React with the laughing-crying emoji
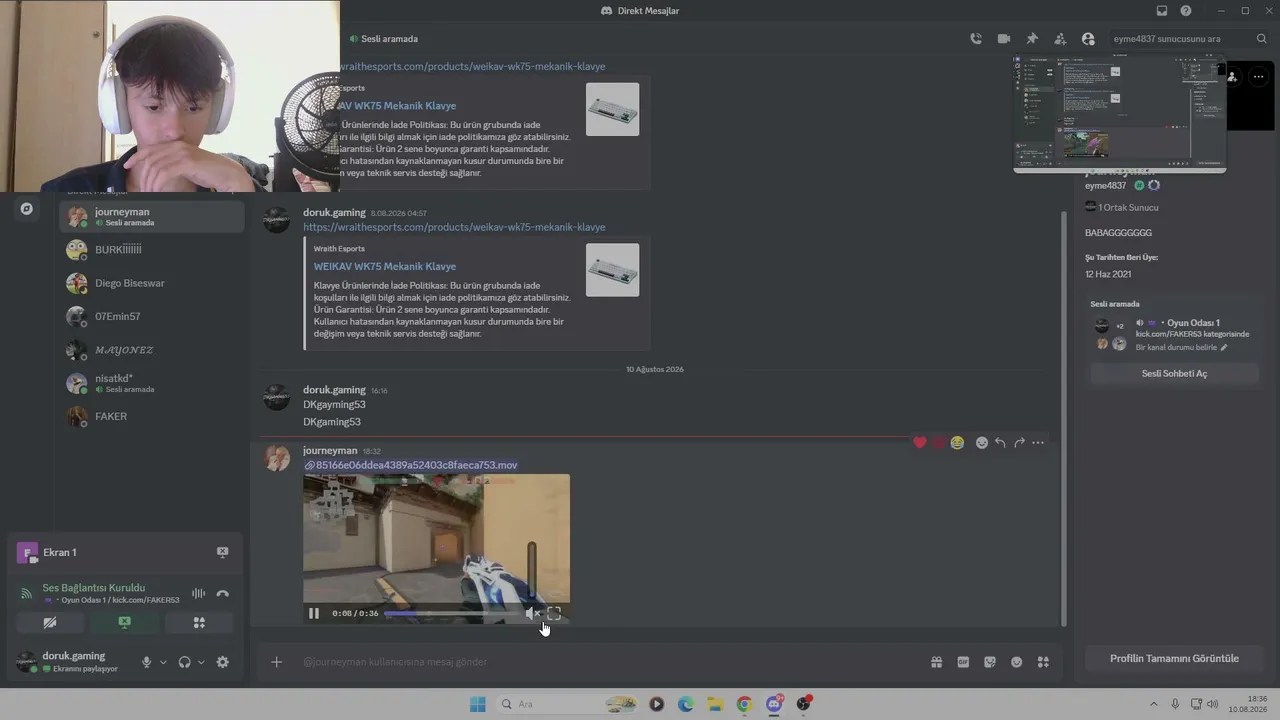 click(957, 443)
